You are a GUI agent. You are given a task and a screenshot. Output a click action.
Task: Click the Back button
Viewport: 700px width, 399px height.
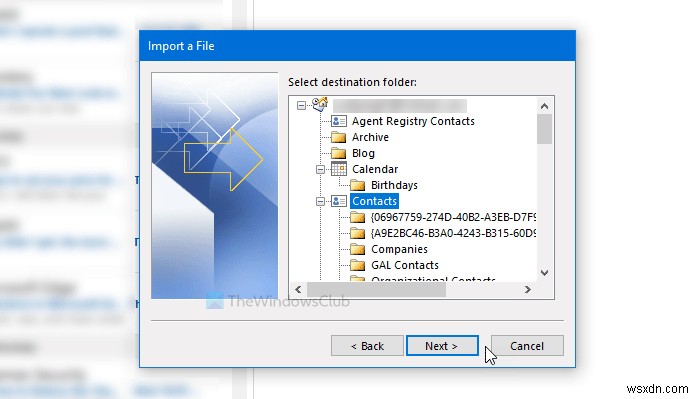[x=367, y=346]
